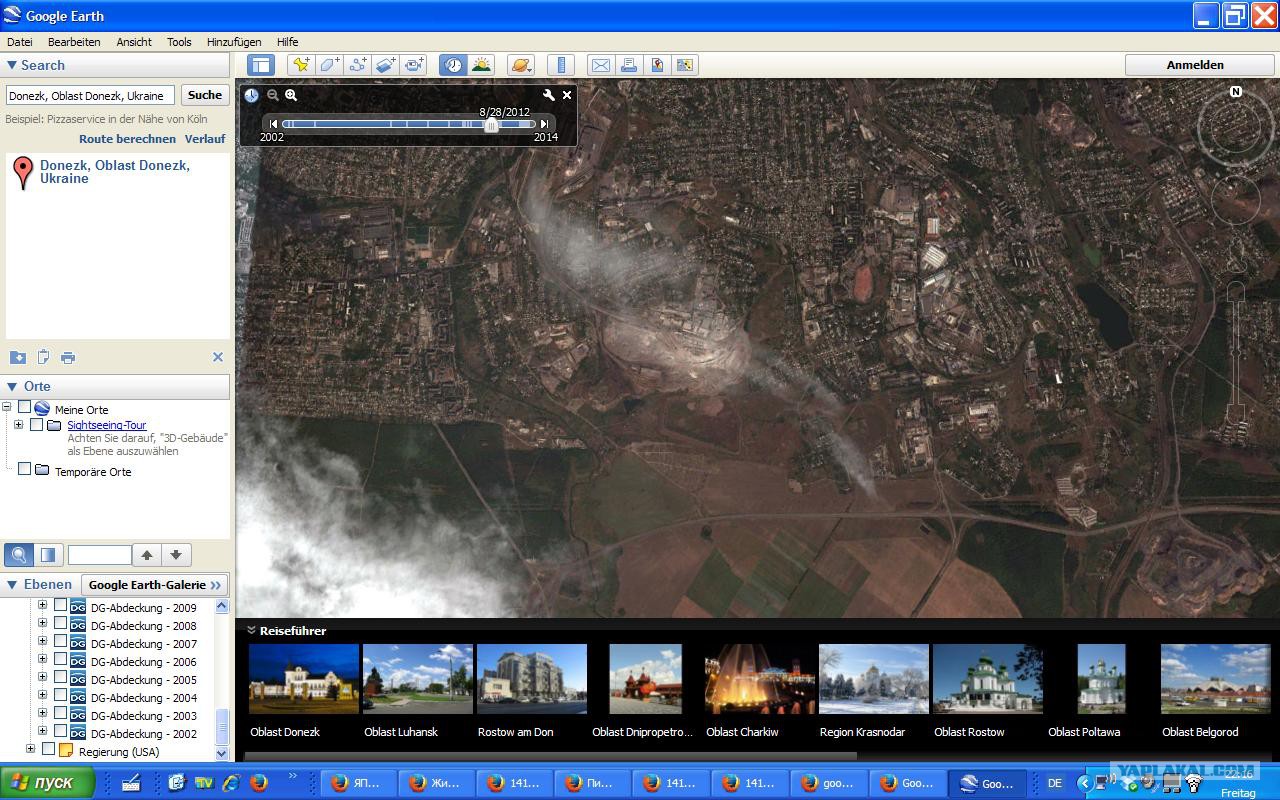
Task: Save the current image from the toolbar
Action: 685,65
